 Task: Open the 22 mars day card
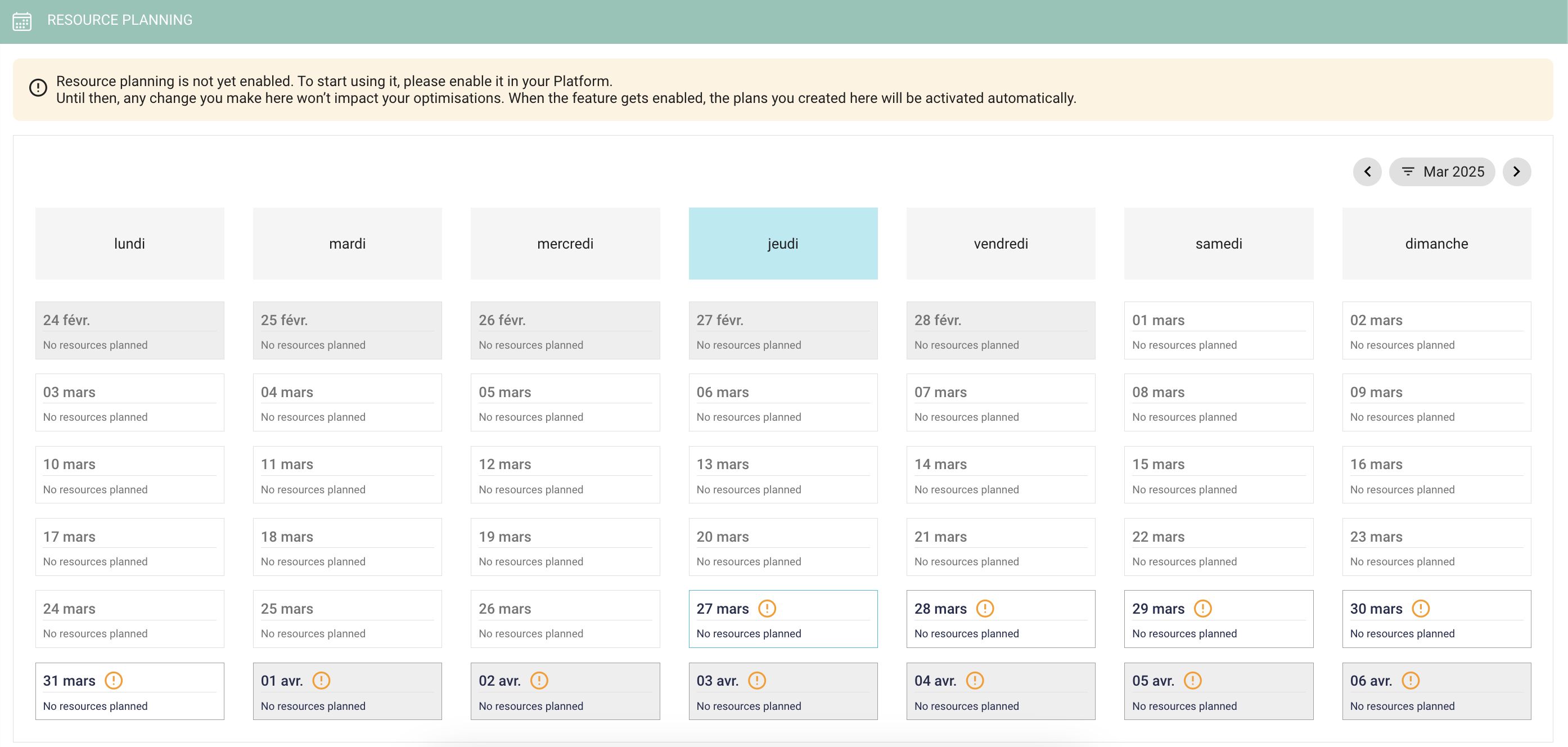[1219, 547]
